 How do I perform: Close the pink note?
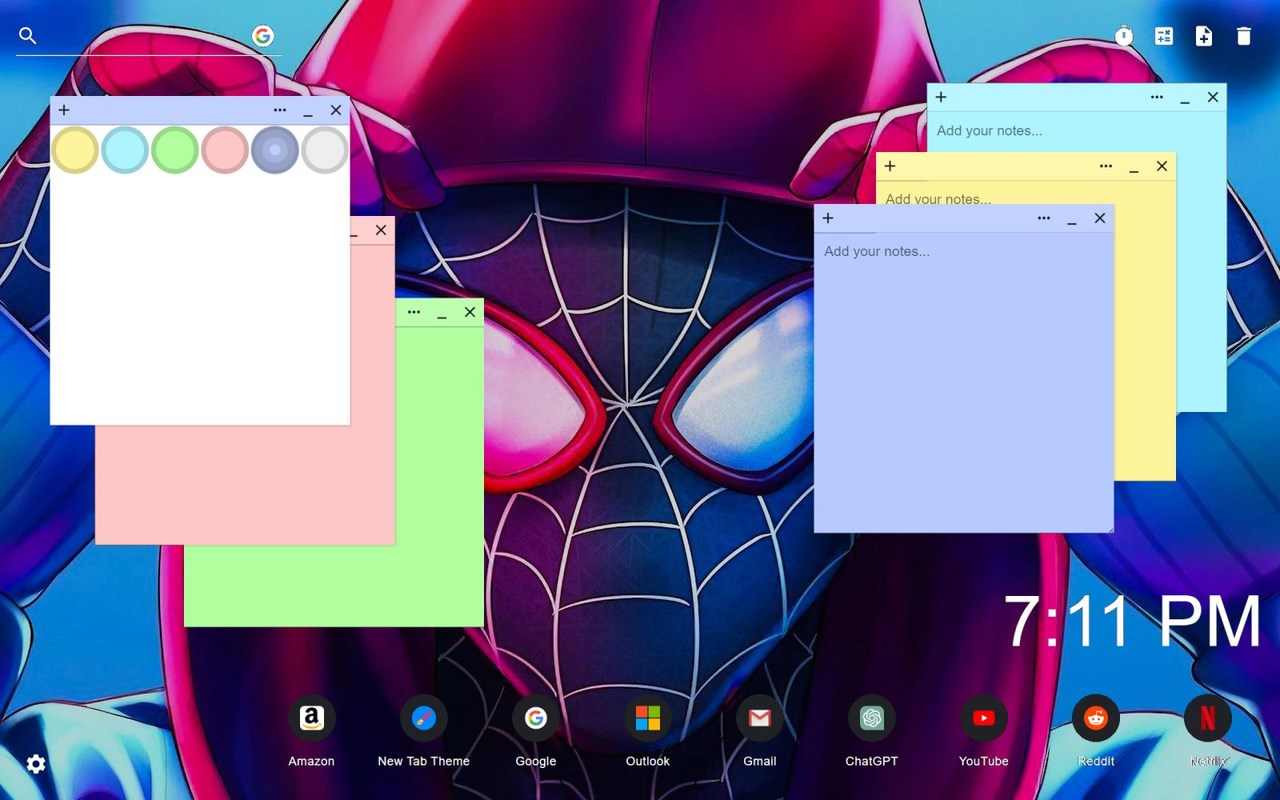point(381,230)
